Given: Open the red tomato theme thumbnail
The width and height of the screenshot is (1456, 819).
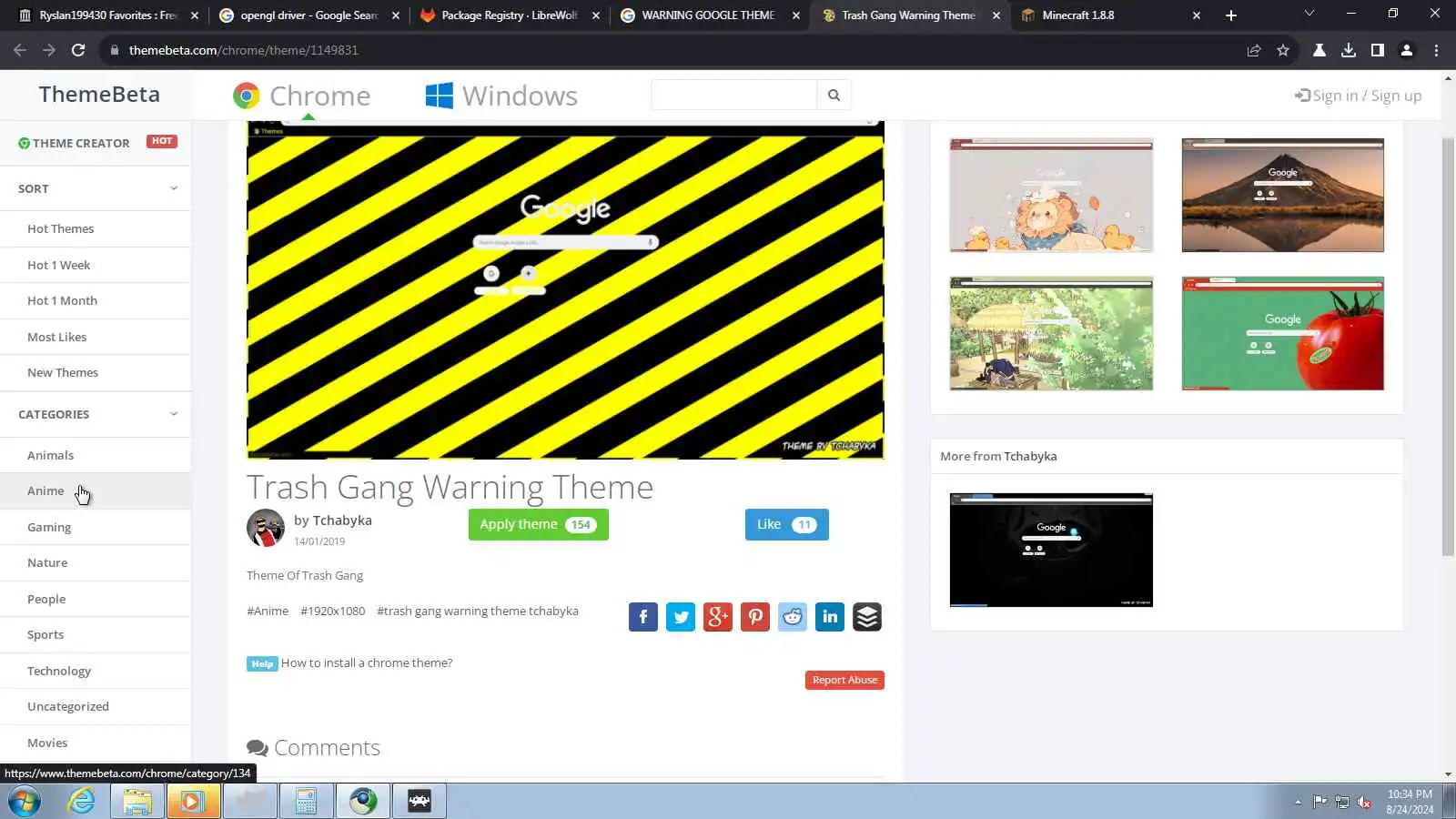Looking at the screenshot, I should coord(1283,333).
